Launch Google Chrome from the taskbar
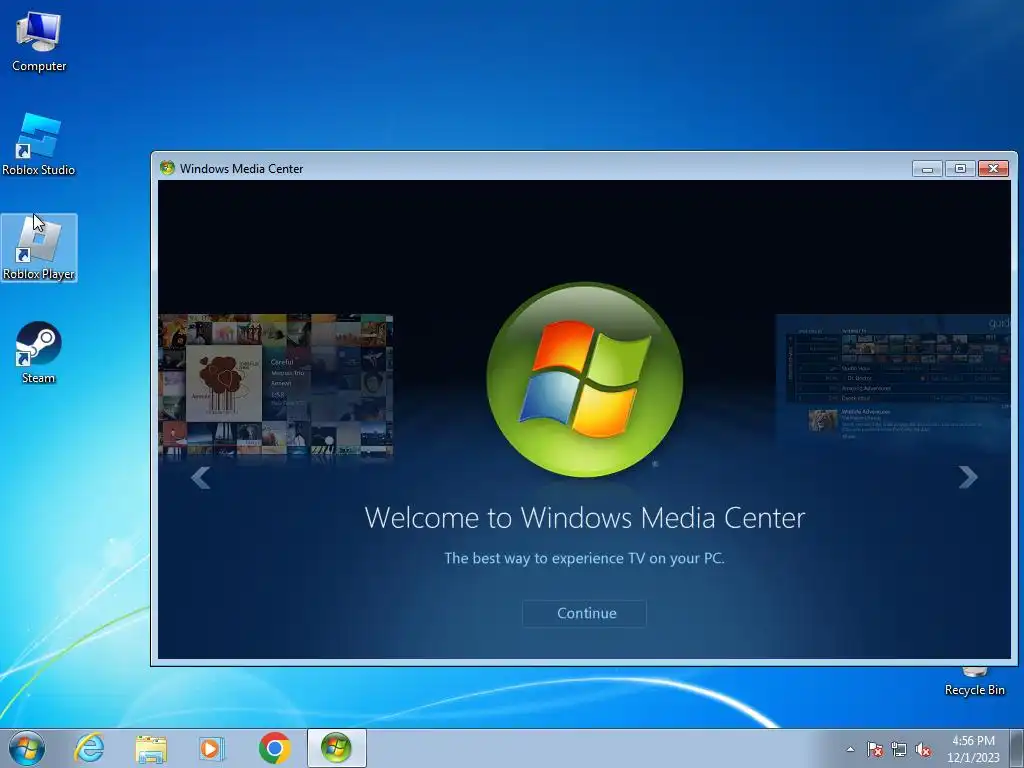The image size is (1024, 768). click(x=274, y=748)
